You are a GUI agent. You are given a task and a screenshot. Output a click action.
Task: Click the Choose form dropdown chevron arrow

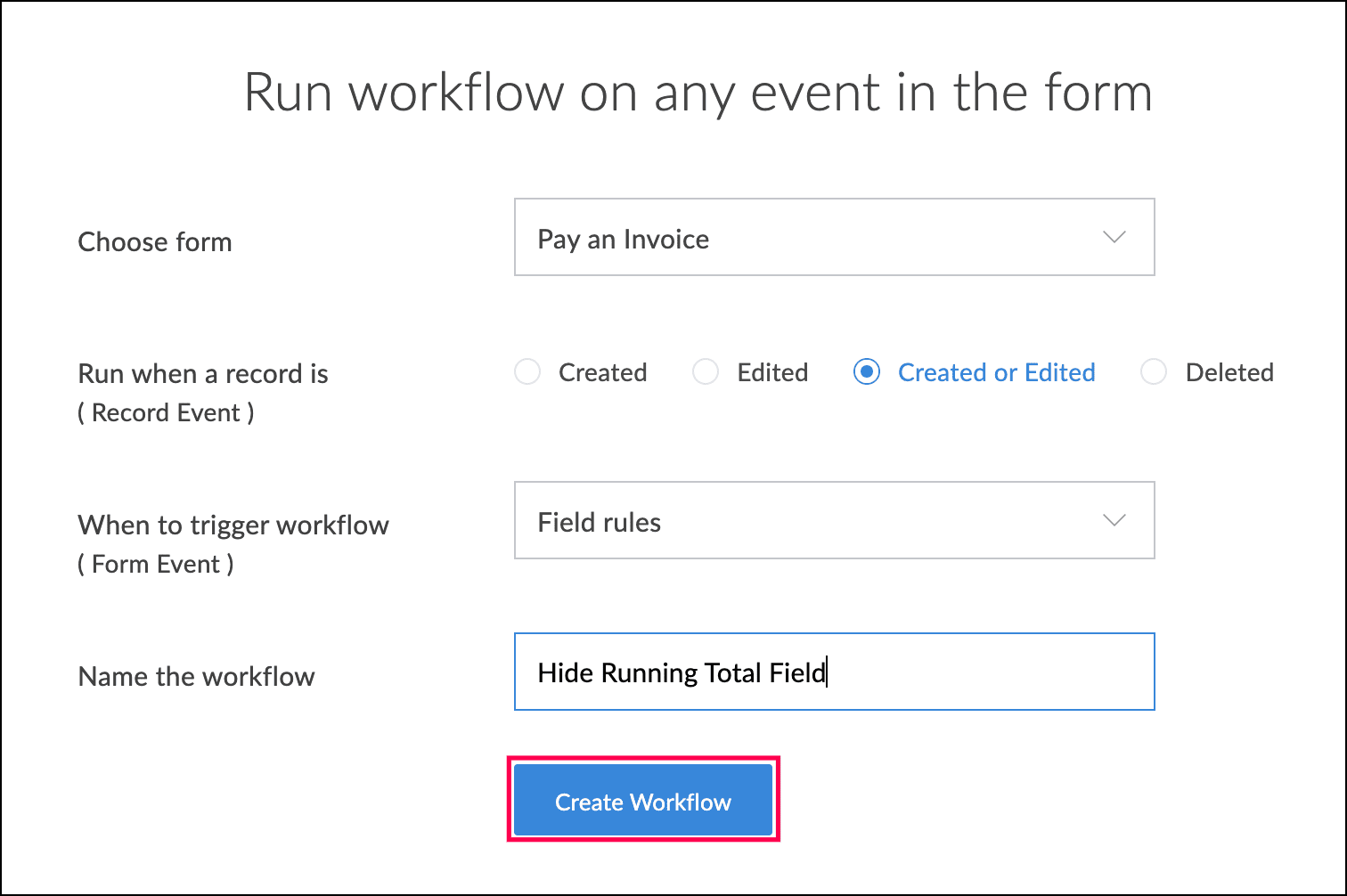[x=1114, y=238]
